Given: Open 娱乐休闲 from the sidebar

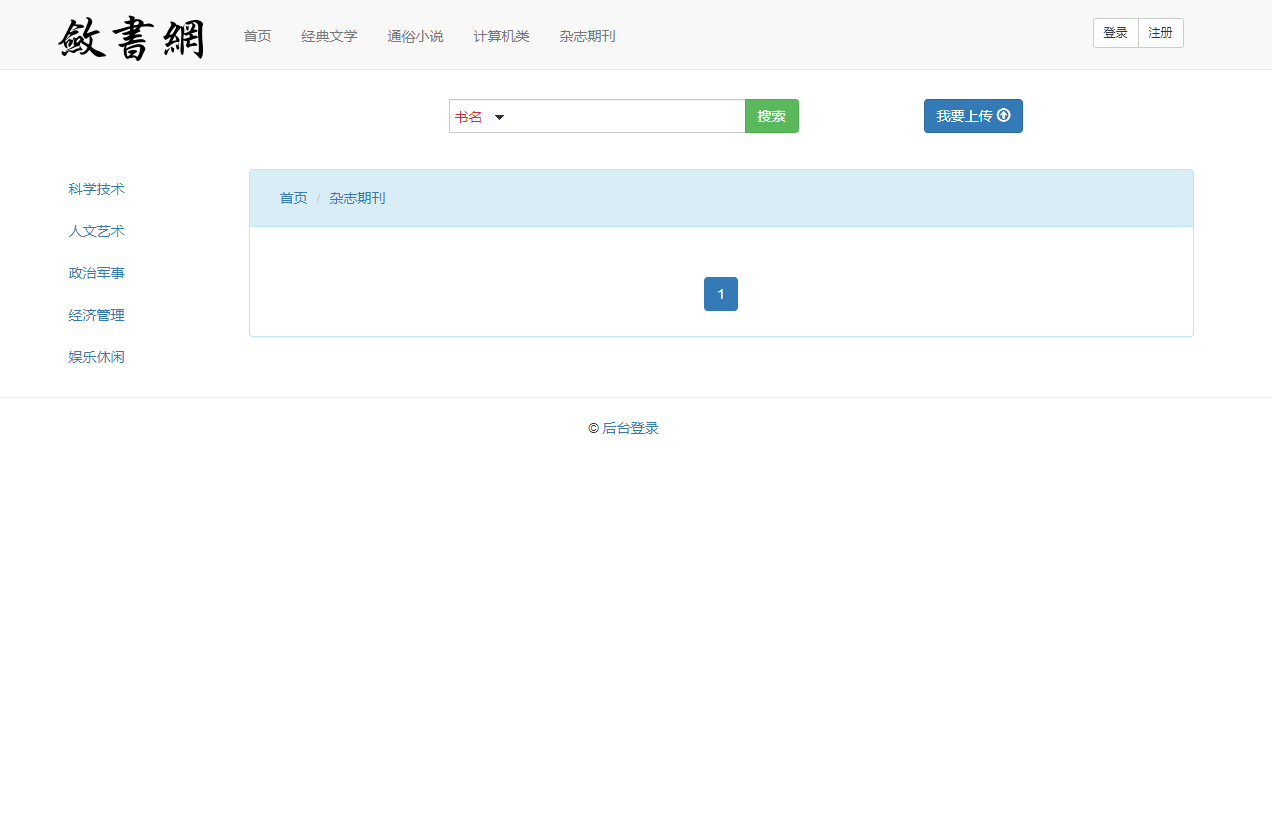Looking at the screenshot, I should pos(96,356).
